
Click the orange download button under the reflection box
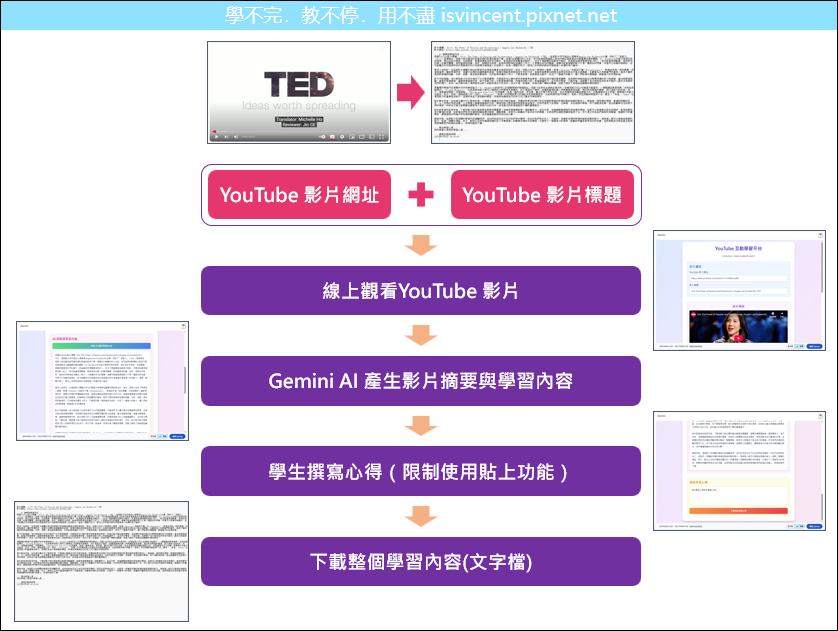point(738,511)
